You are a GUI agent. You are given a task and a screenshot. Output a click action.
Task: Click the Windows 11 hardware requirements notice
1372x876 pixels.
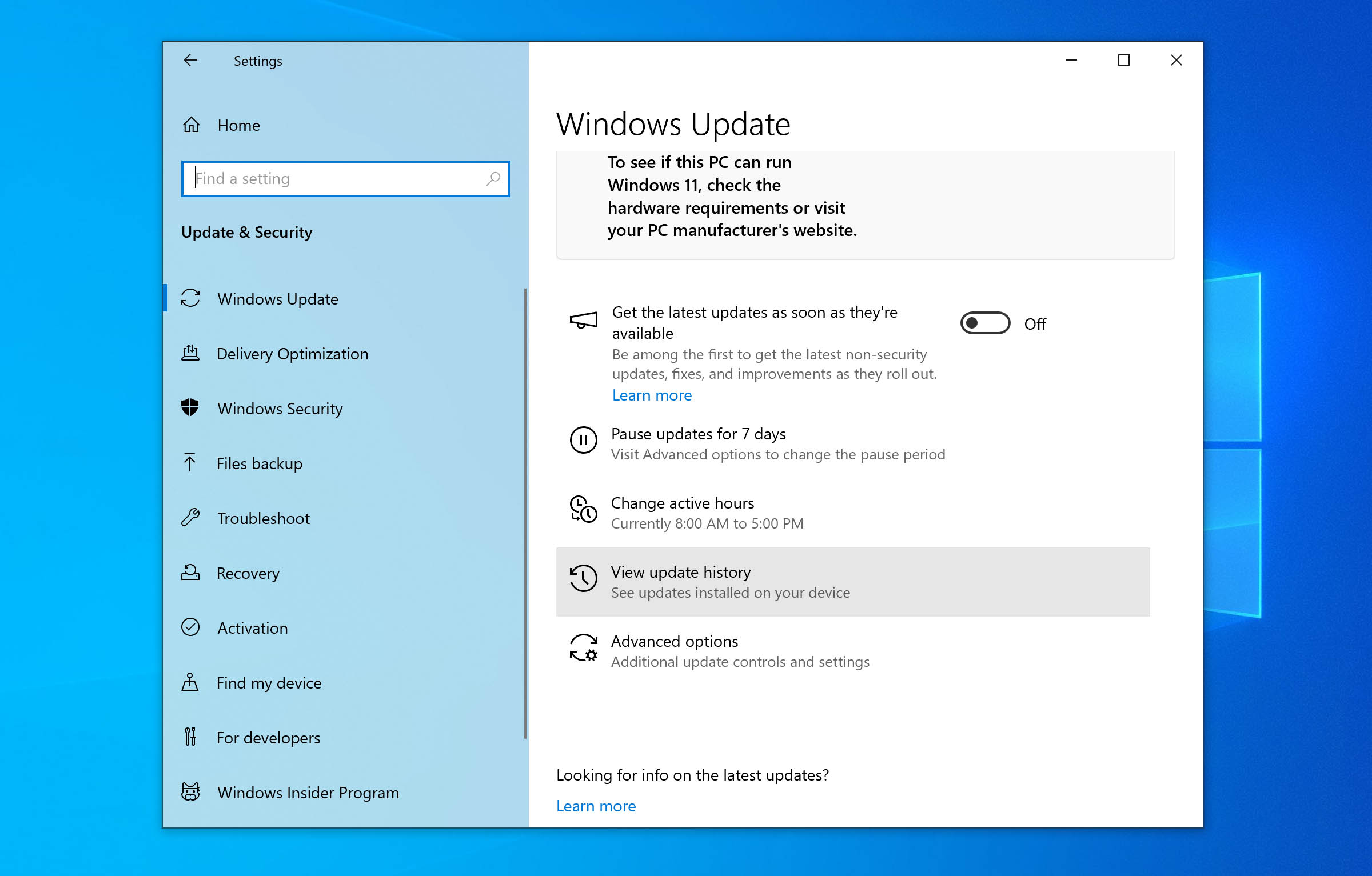pos(866,205)
